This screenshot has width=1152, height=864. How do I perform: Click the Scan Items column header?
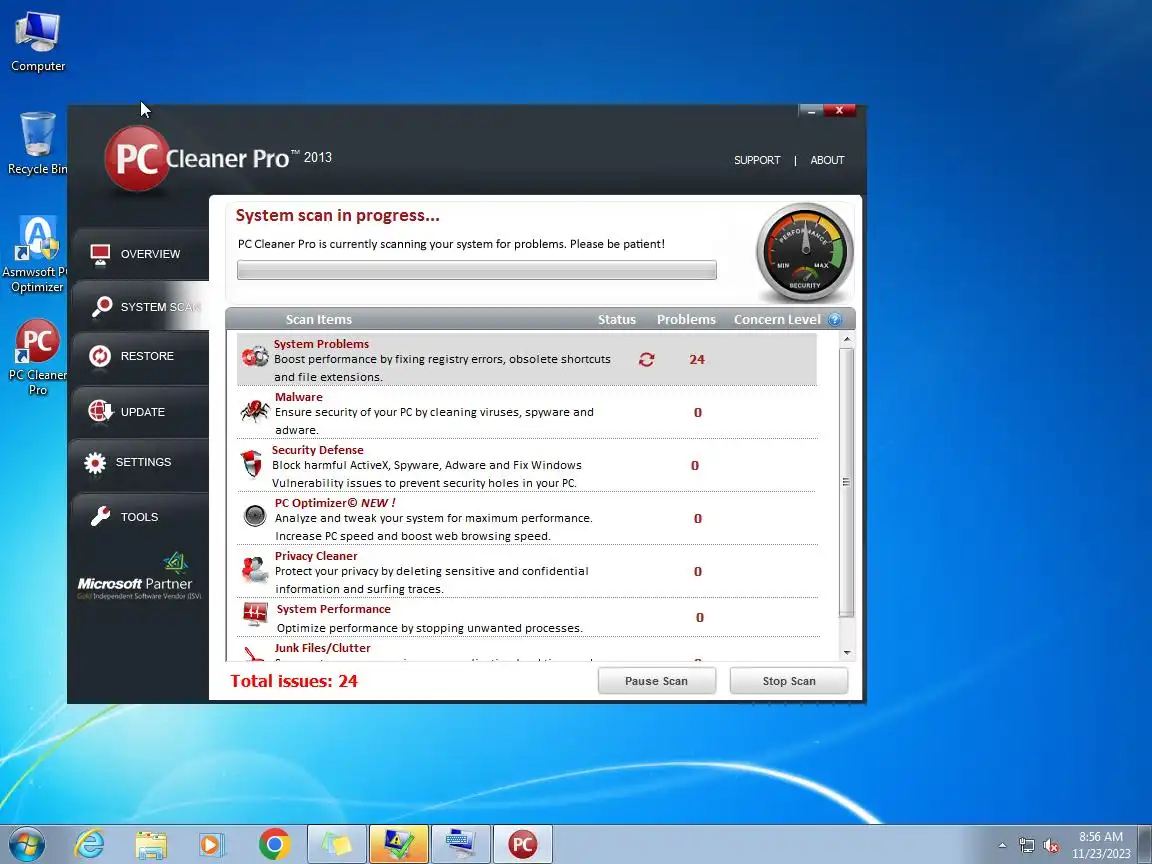[319, 320]
